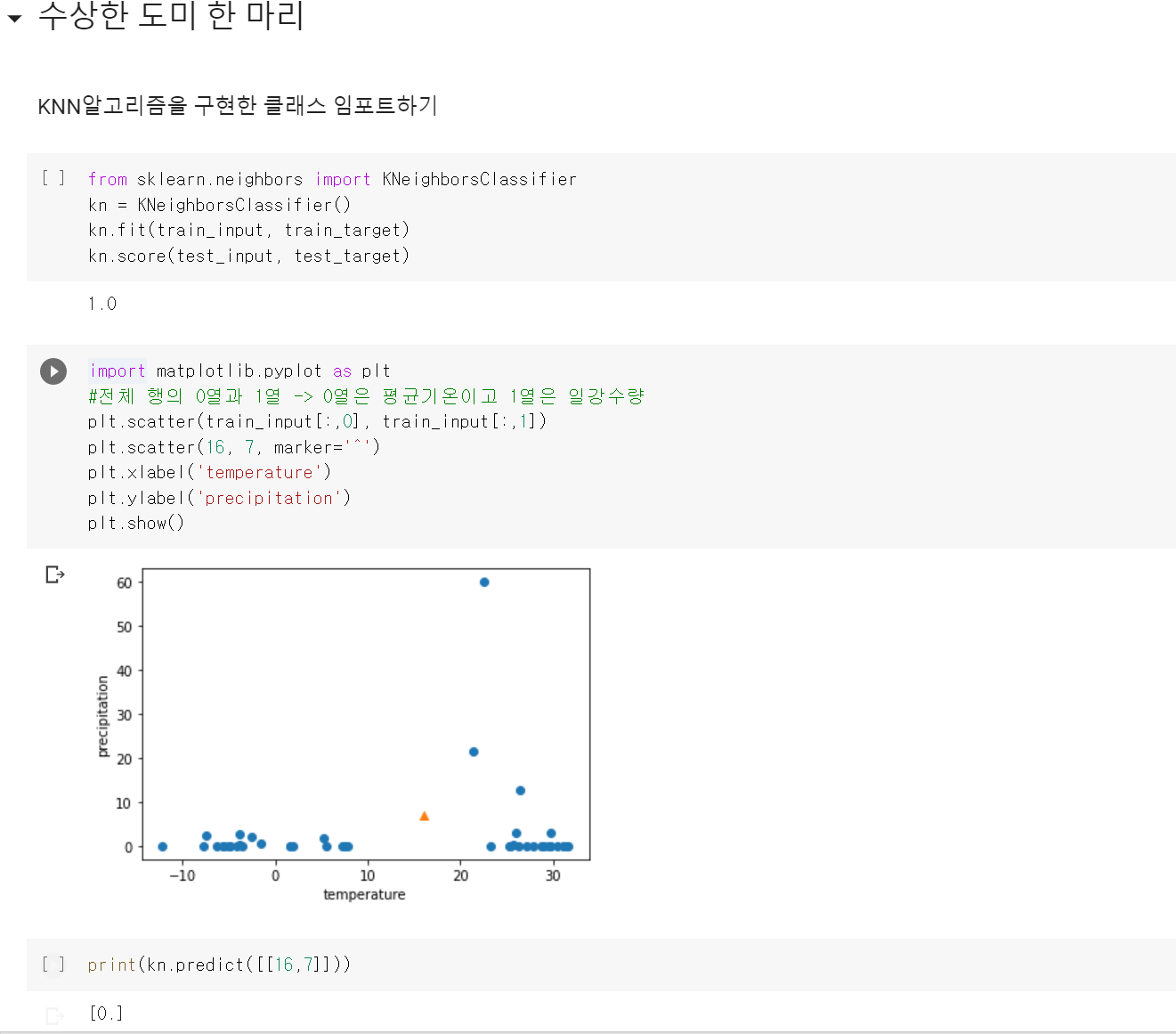Place cursor on kn.score line
Viewport: 1176px width, 1034px height.
tap(249, 256)
